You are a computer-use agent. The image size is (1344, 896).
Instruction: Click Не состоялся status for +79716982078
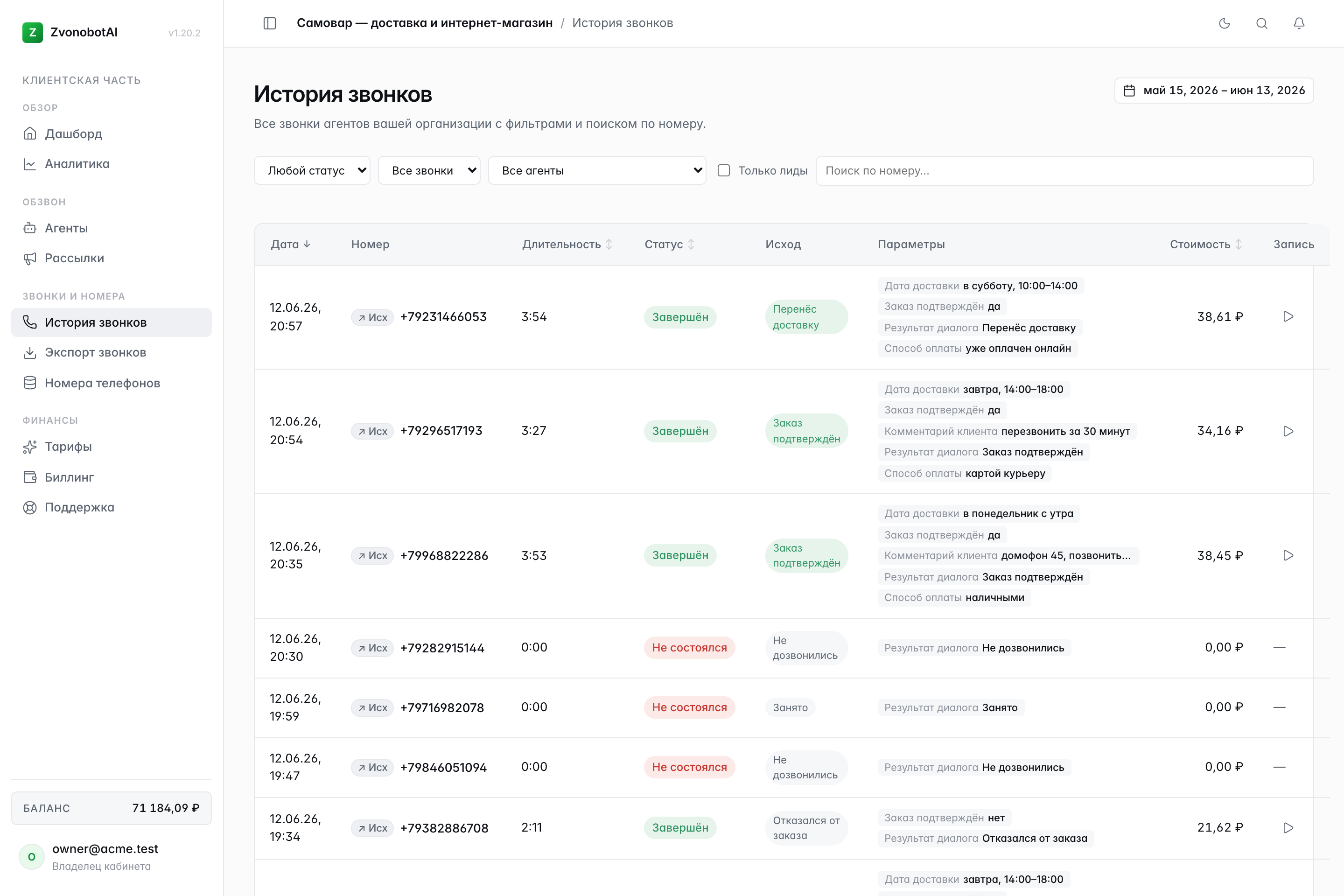tap(689, 707)
